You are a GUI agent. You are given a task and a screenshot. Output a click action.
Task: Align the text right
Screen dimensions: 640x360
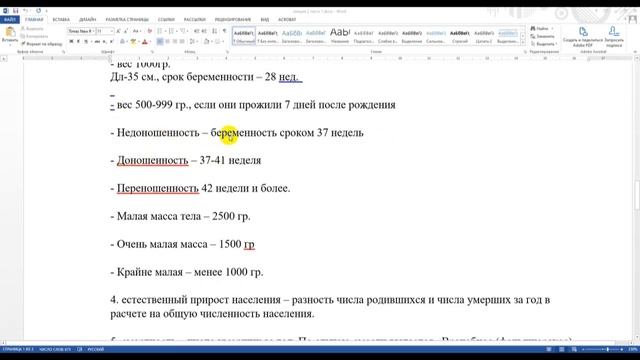click(175, 42)
